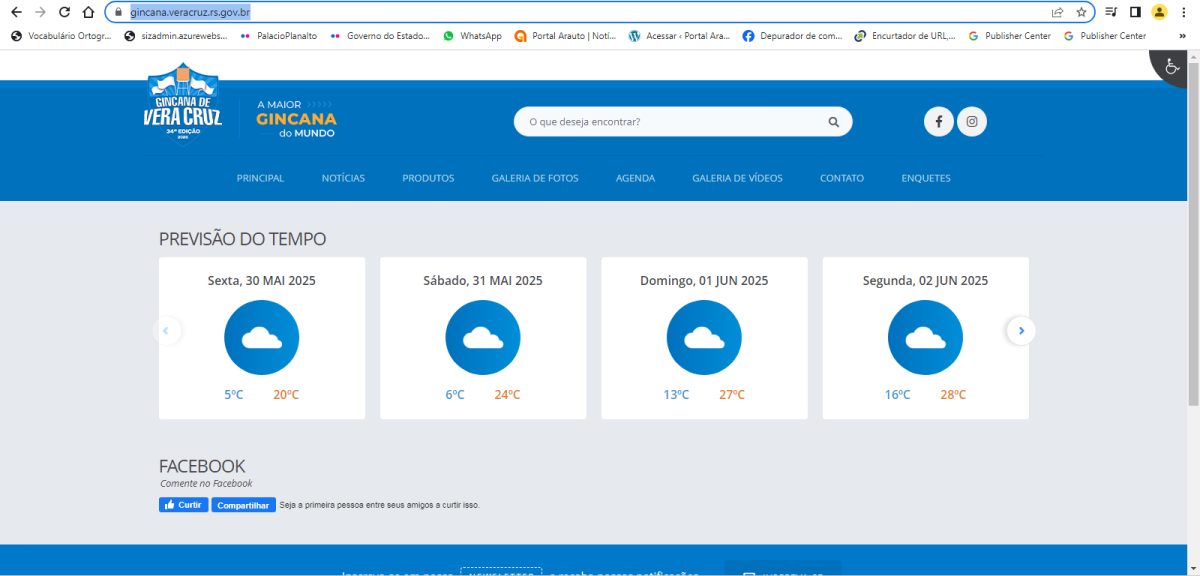Click the Chrome profile avatar
The height and width of the screenshot is (576, 1200).
[1159, 12]
